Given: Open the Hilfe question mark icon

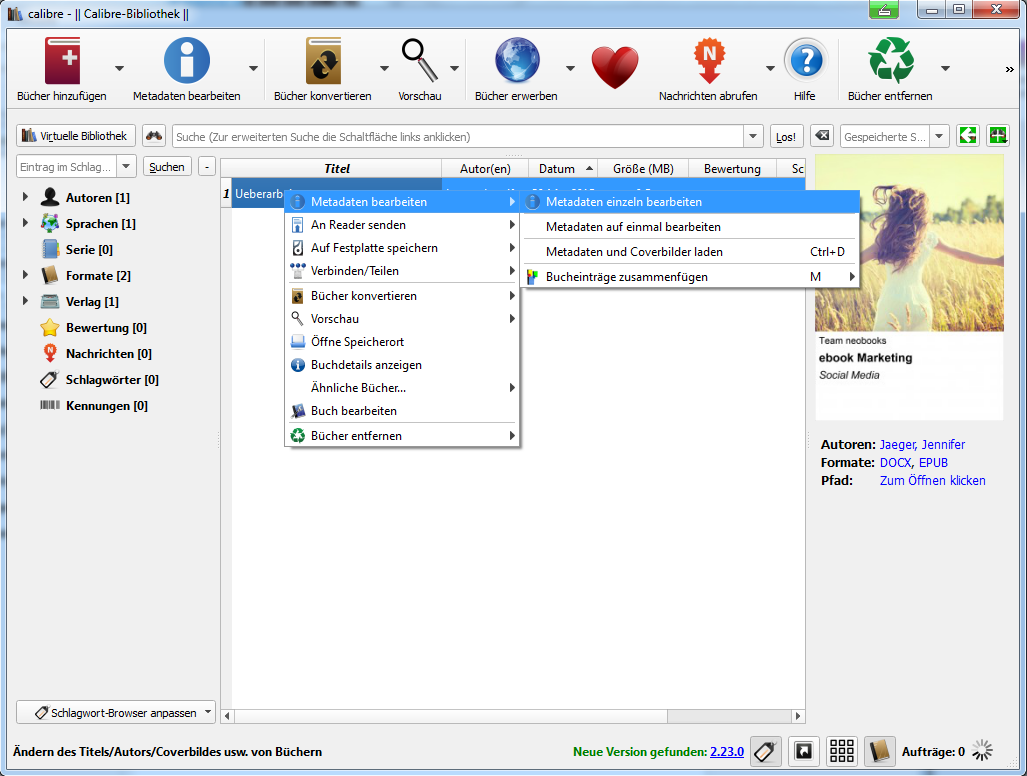Looking at the screenshot, I should click(x=804, y=62).
